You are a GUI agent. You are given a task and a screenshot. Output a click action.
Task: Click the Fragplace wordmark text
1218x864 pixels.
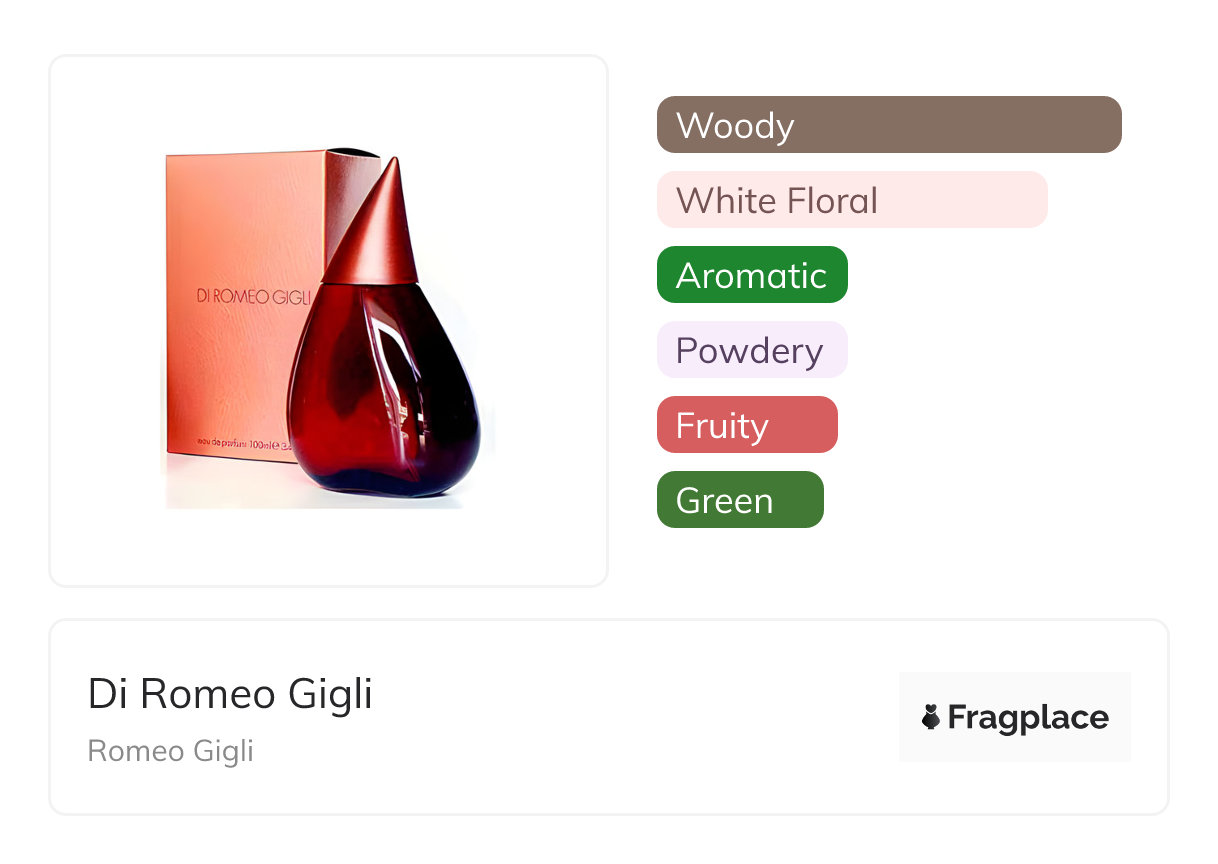[x=1028, y=717]
